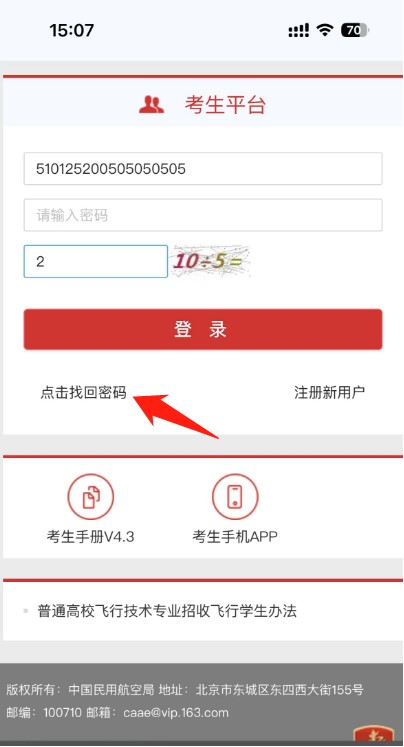404x747 pixels.
Task: Click the 登录 login button
Action: tap(203, 329)
